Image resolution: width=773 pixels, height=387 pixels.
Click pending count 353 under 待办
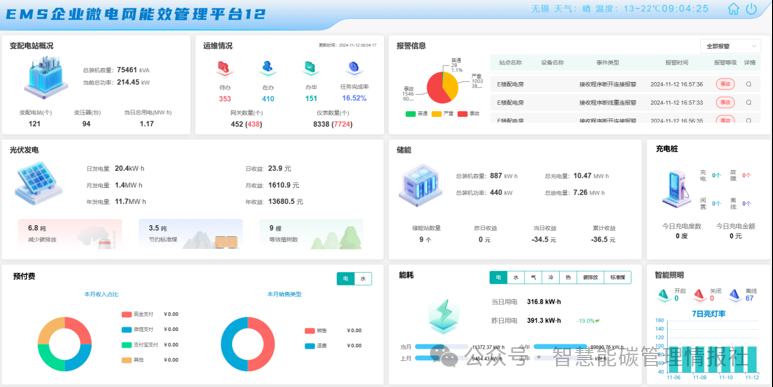[225, 99]
